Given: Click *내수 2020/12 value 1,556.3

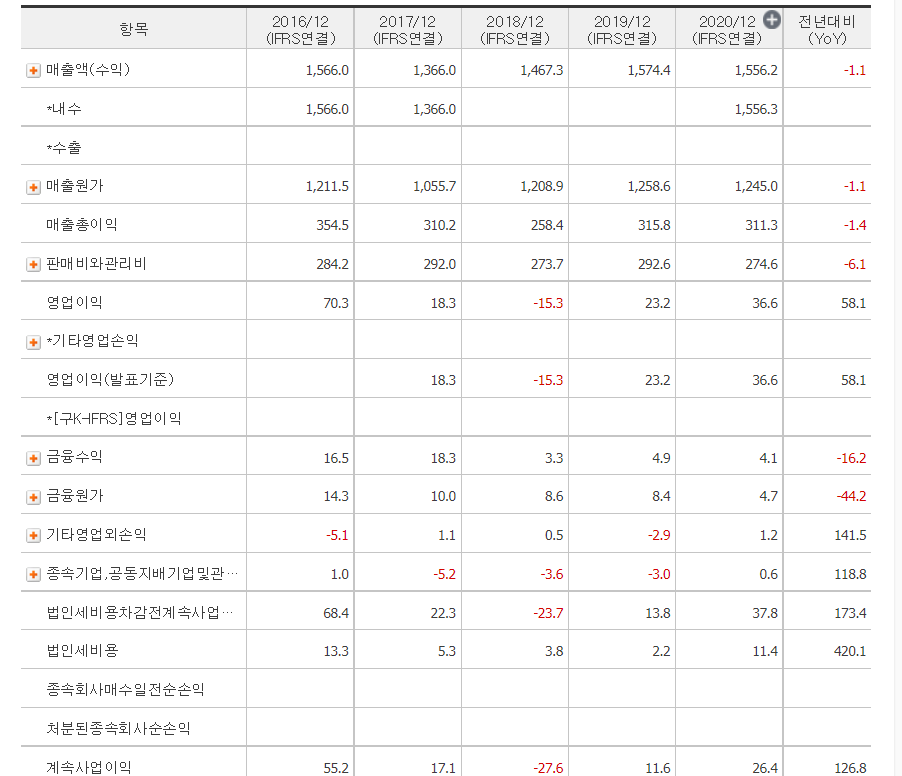Looking at the screenshot, I should click(756, 109).
